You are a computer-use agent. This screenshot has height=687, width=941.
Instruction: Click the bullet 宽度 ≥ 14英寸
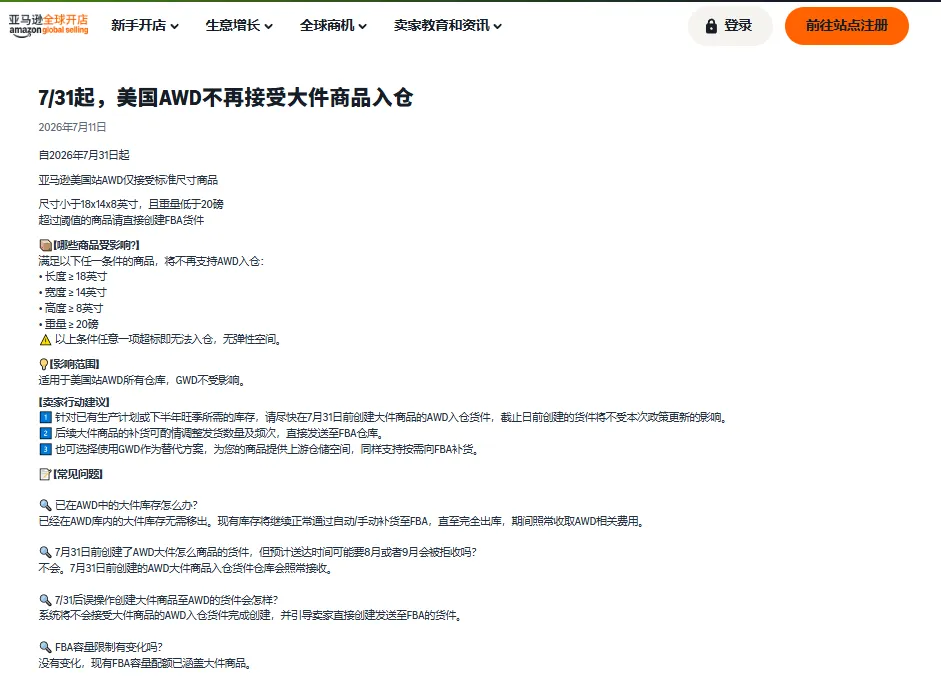click(x=73, y=292)
